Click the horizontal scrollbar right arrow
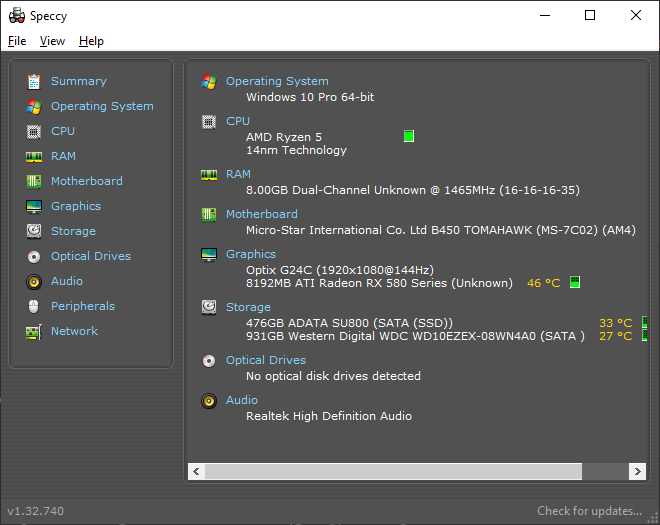The image size is (660, 525). (x=637, y=472)
